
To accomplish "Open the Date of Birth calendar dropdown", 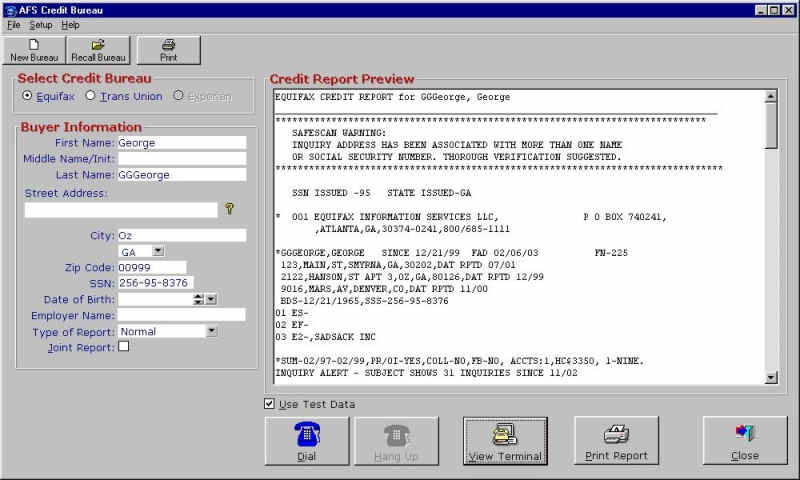I will pyautogui.click(x=211, y=299).
